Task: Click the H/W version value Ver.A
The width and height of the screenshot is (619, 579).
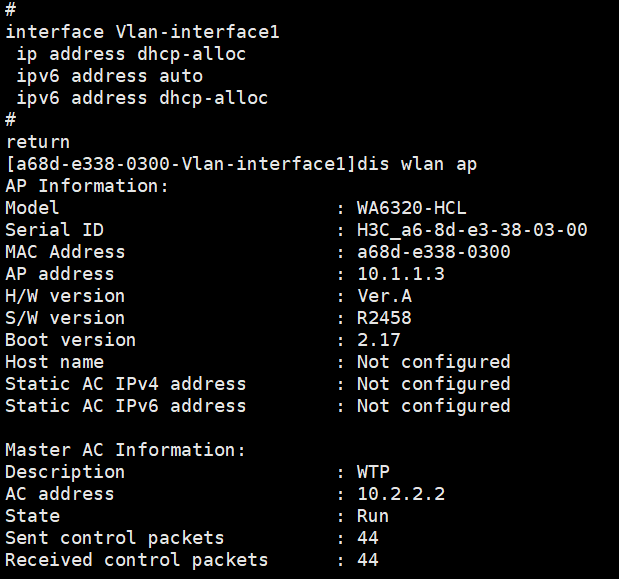Action: (384, 296)
